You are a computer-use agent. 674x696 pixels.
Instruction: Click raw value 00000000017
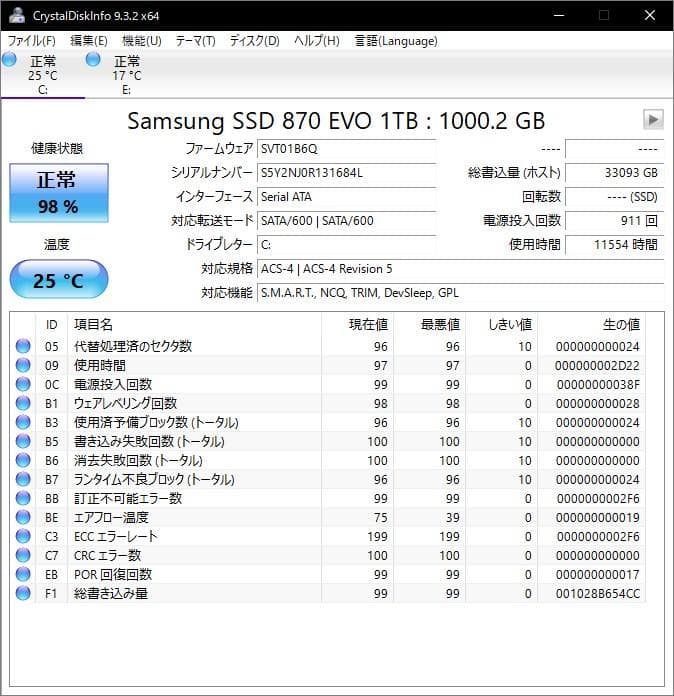pos(598,574)
